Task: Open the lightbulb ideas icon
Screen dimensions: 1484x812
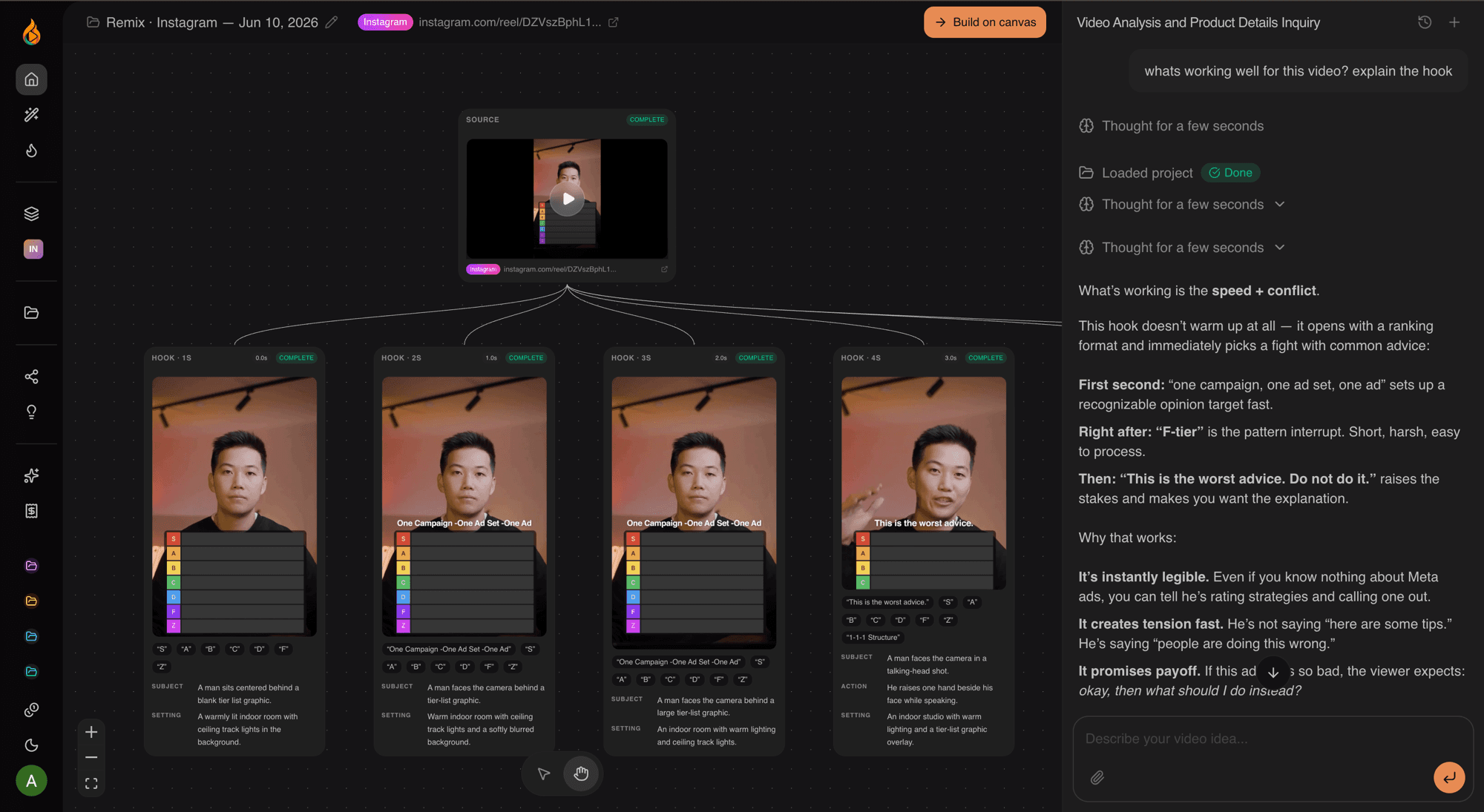Action: (x=31, y=412)
